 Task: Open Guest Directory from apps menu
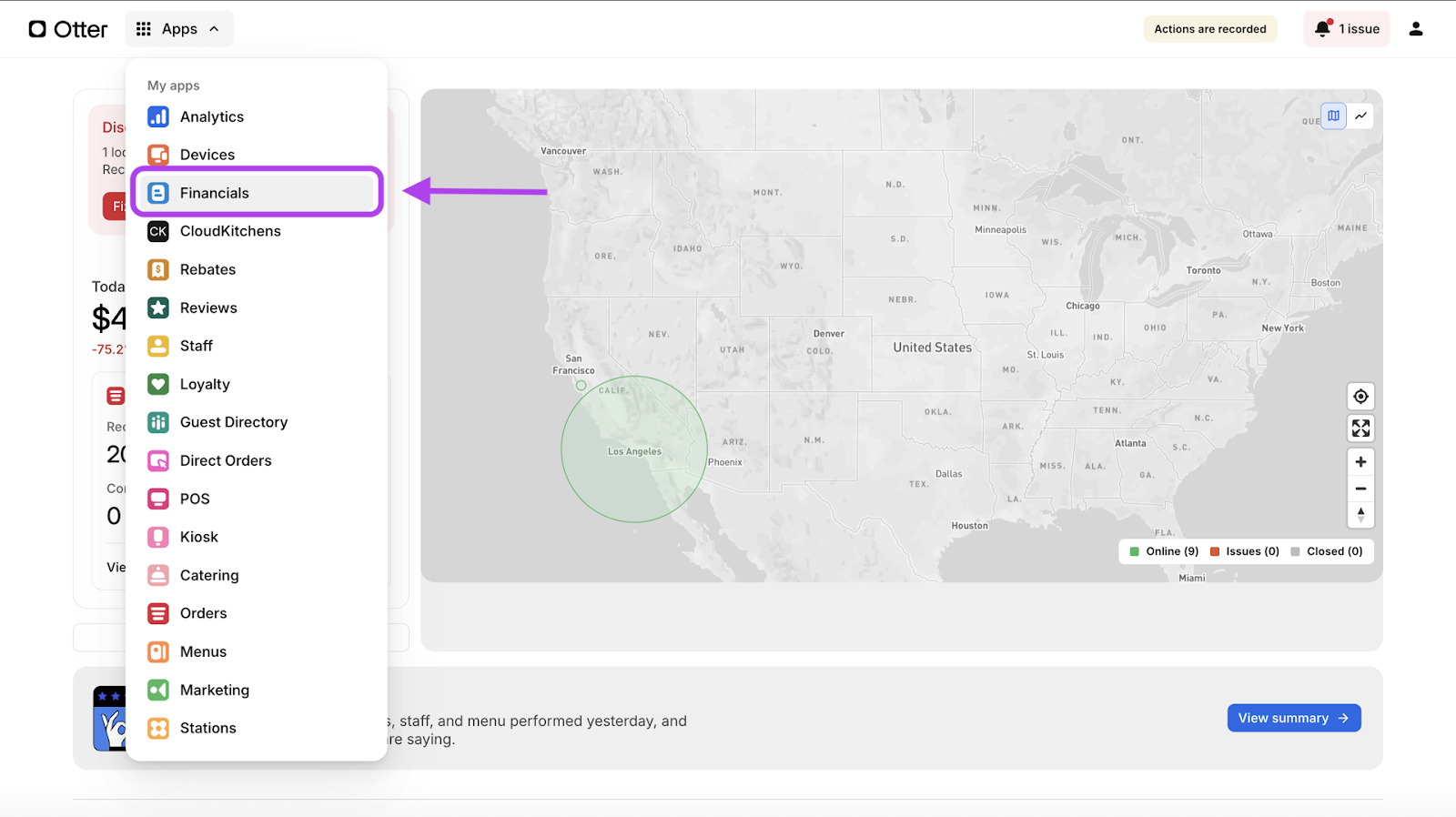coord(233,422)
